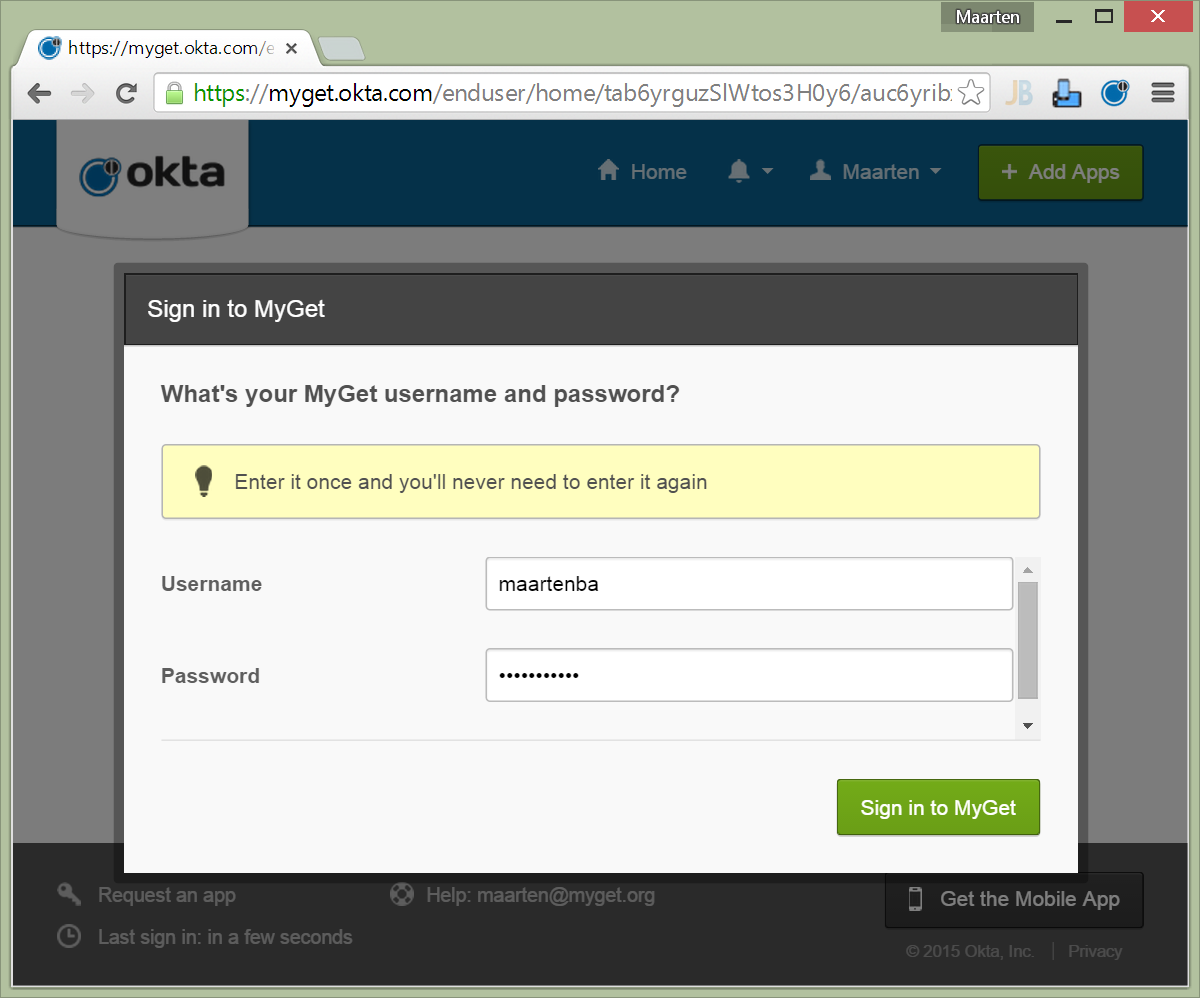Viewport: 1200px width, 998px height.
Task: Expand the Maarten user menu
Action: tap(875, 172)
